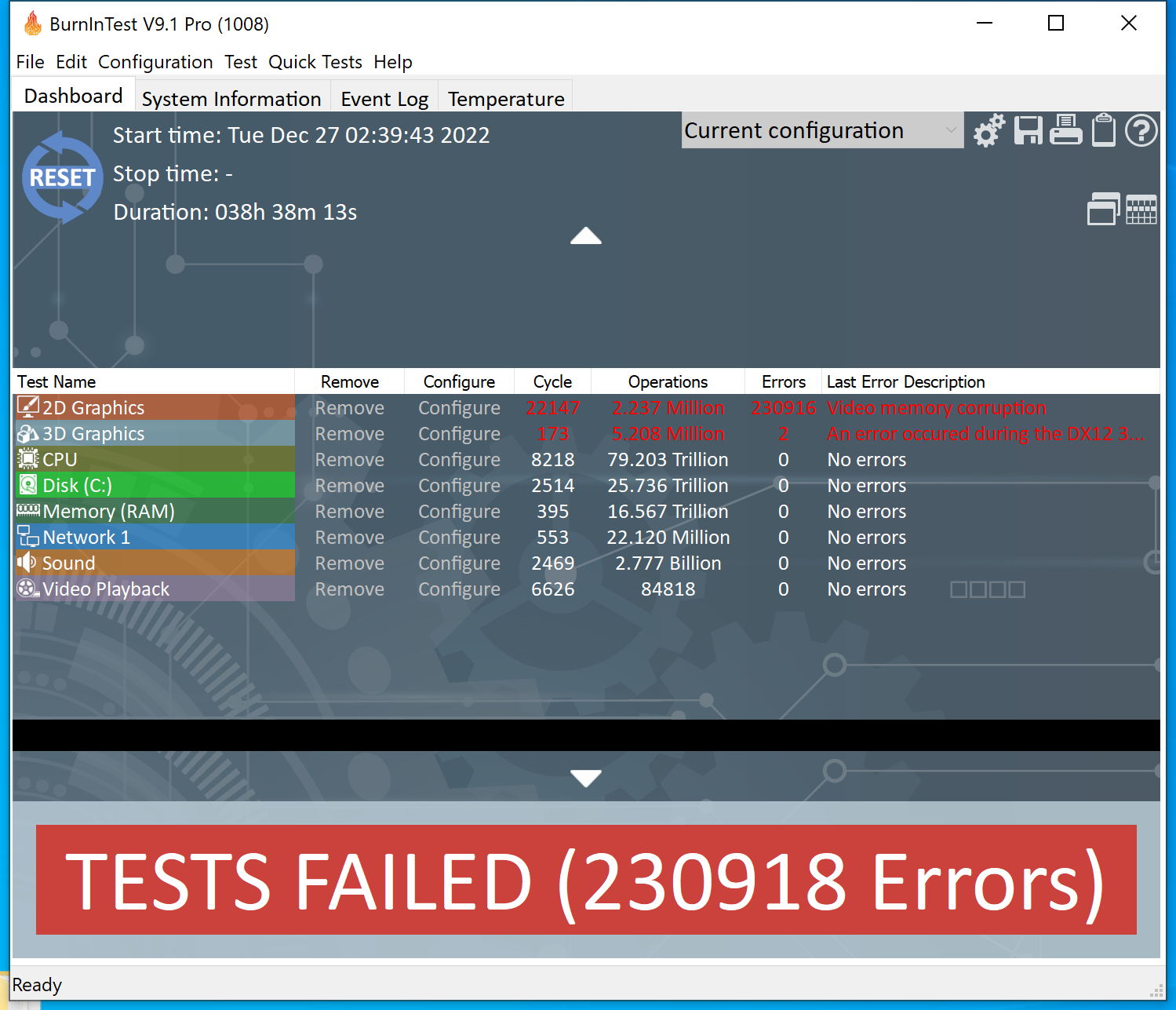Click the RESET circular arrows icon

coord(62,177)
